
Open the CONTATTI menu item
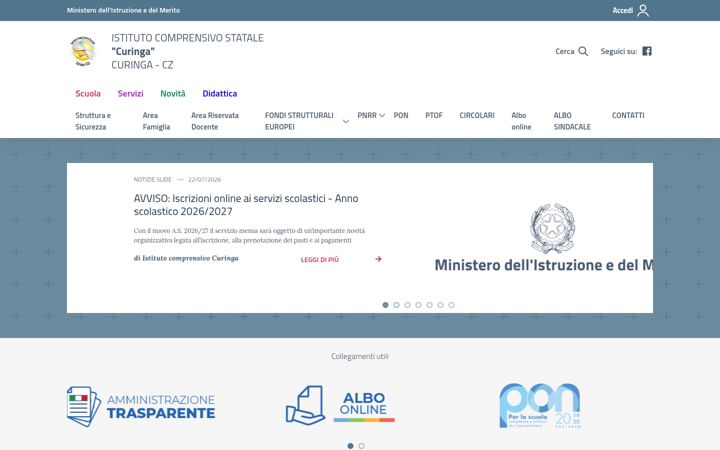point(628,115)
